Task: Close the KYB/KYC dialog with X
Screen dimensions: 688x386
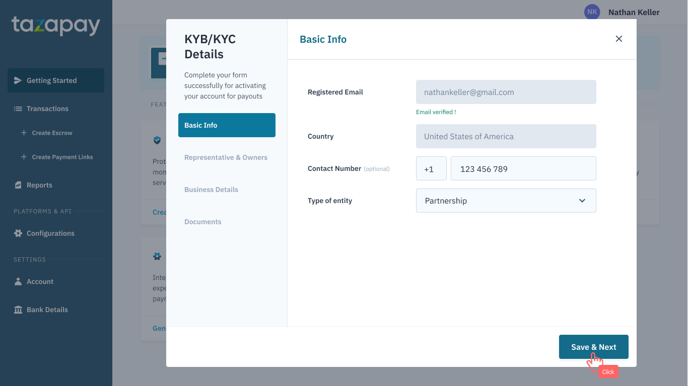Action: pyautogui.click(x=619, y=39)
